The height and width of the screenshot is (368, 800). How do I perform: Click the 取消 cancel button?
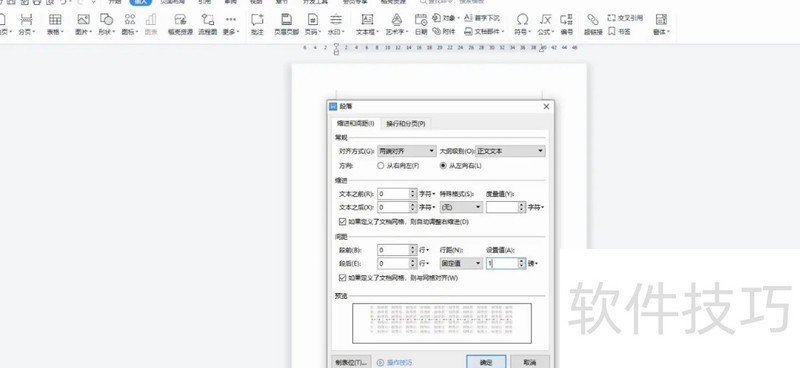pyautogui.click(x=530, y=362)
